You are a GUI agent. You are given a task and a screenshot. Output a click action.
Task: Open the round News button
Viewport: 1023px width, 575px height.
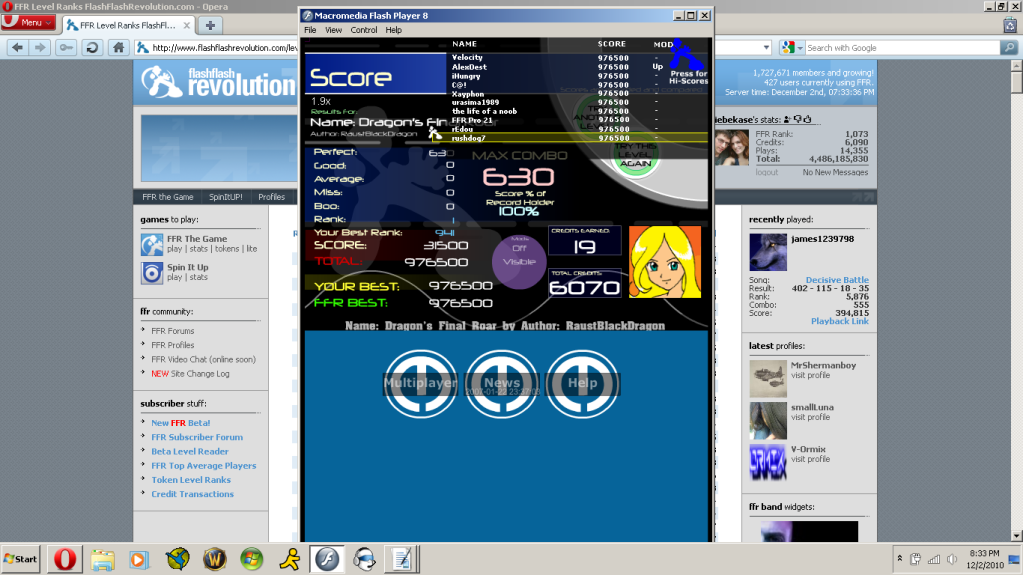click(502, 383)
